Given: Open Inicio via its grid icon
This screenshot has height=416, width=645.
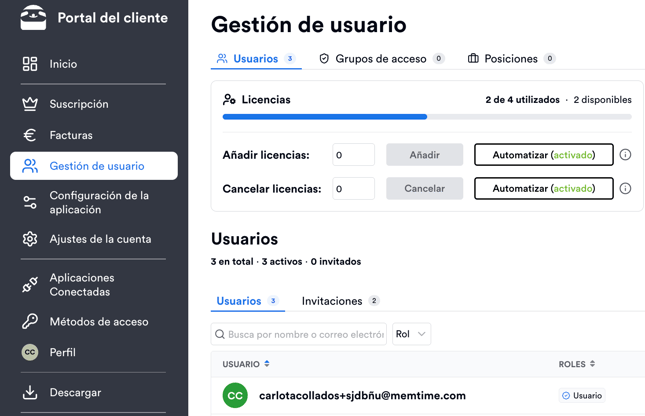Looking at the screenshot, I should click(30, 64).
